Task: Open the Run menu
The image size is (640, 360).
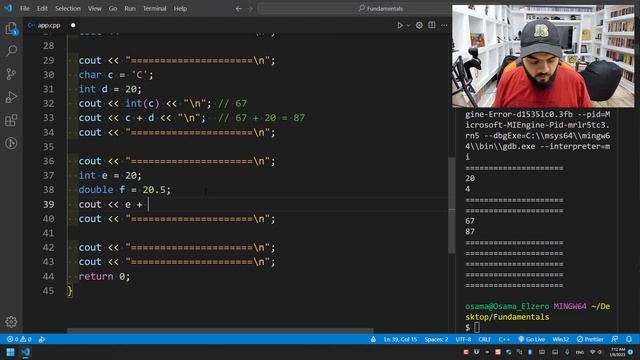Action: [130, 9]
